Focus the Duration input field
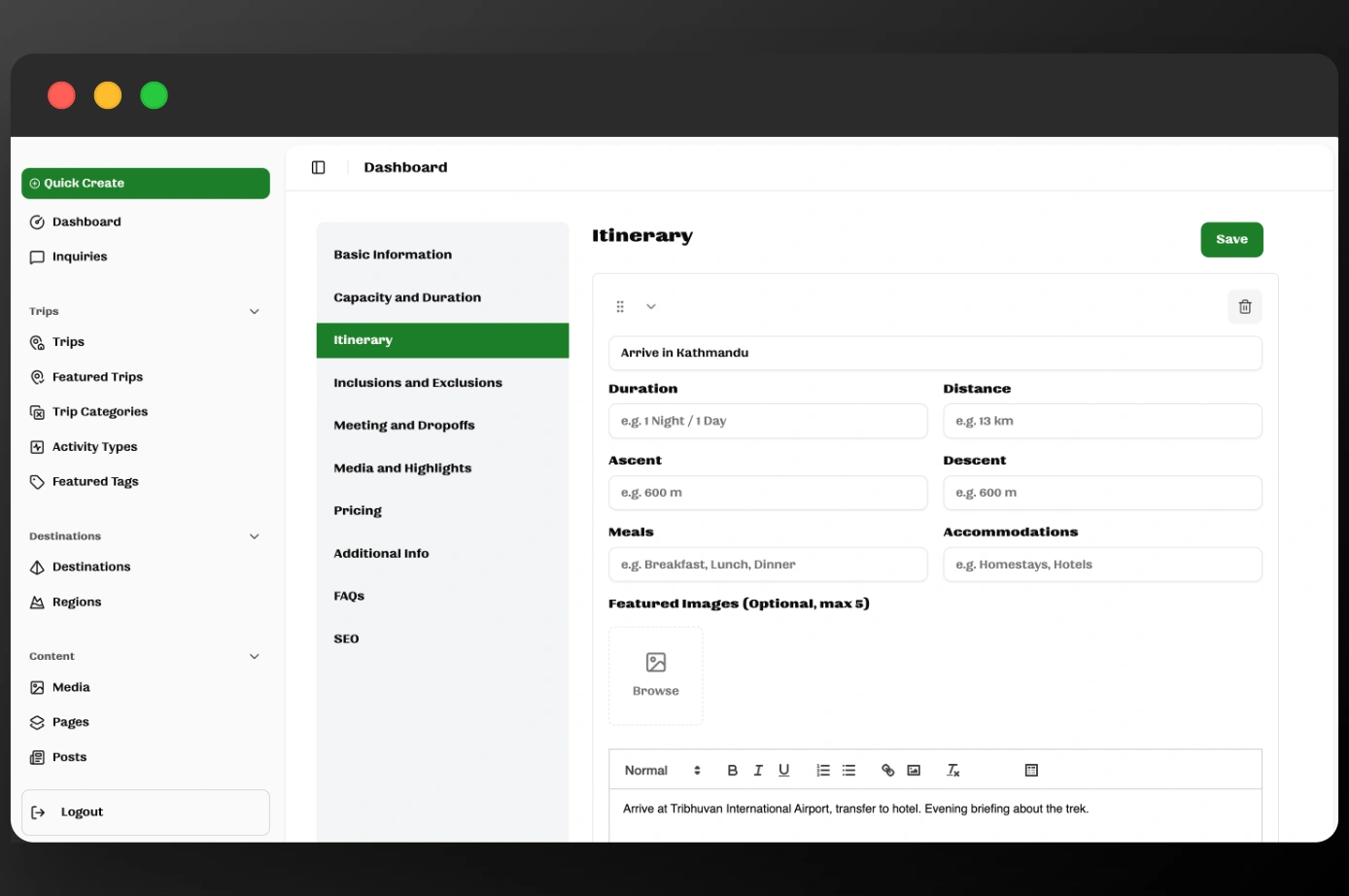1349x896 pixels. tap(768, 422)
